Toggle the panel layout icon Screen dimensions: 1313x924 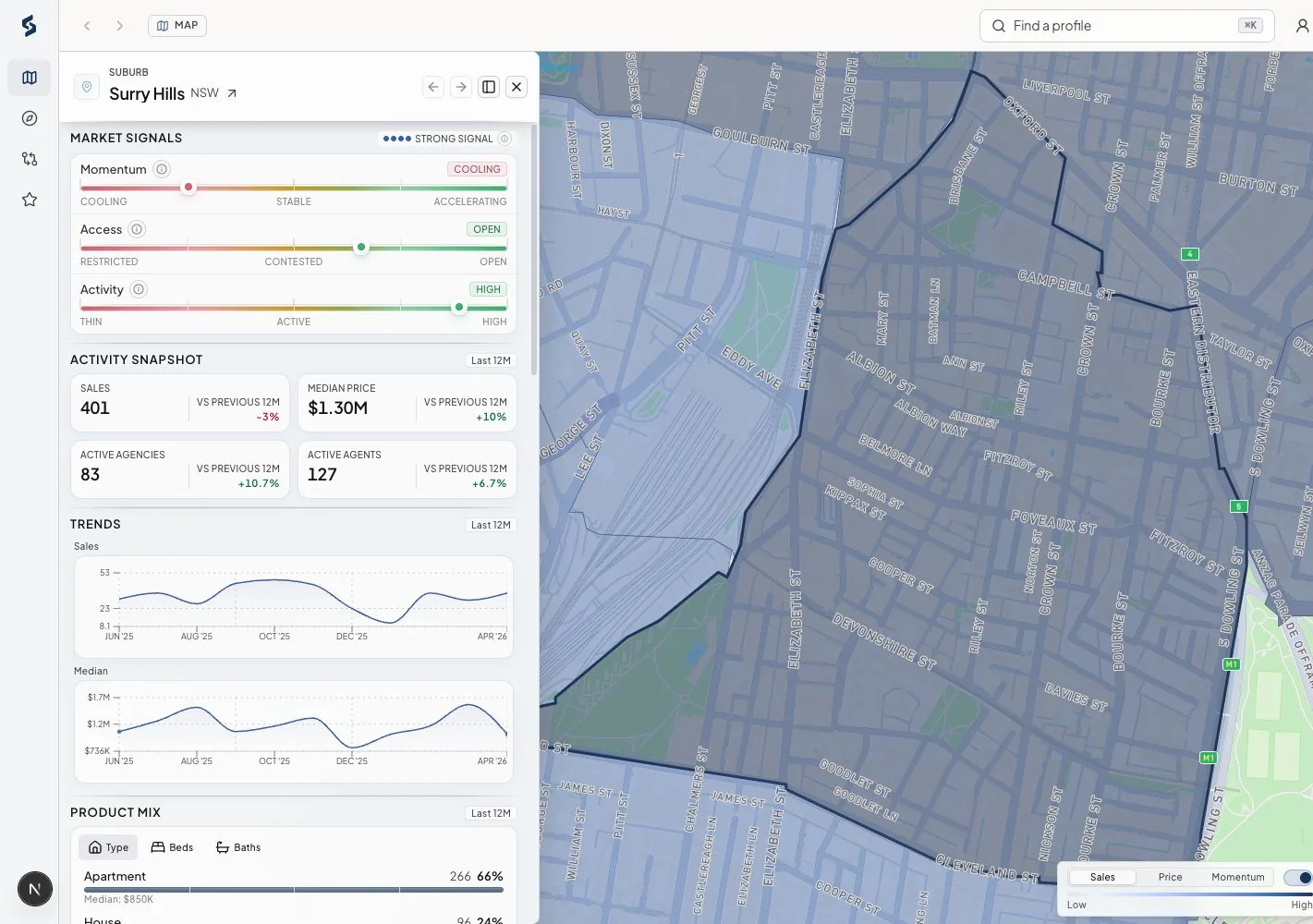(489, 87)
